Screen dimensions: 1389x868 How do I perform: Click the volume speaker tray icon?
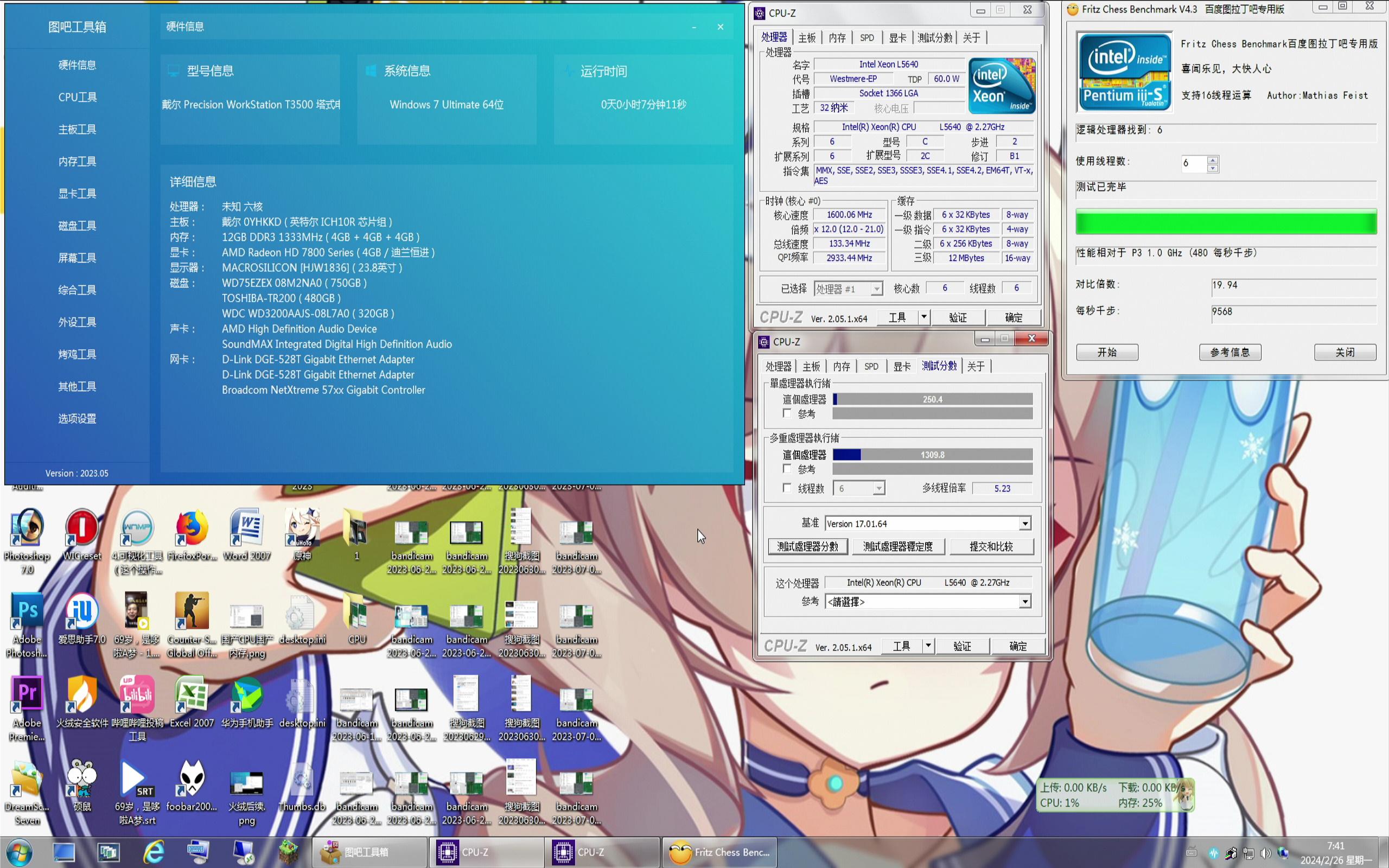point(1266,853)
